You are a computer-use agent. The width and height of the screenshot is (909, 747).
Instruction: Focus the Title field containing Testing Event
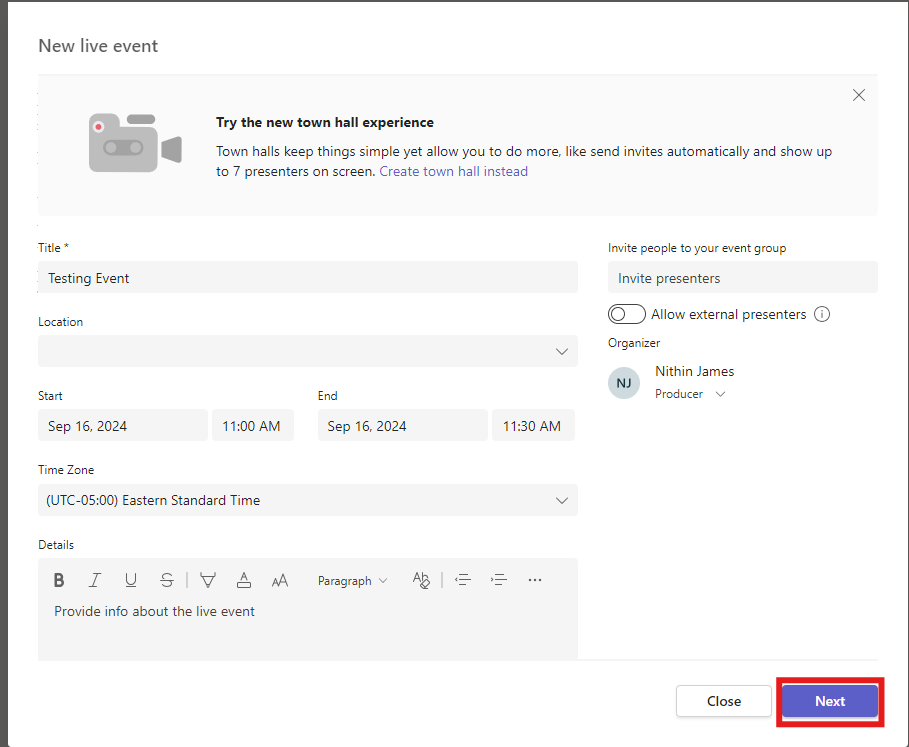(308, 278)
